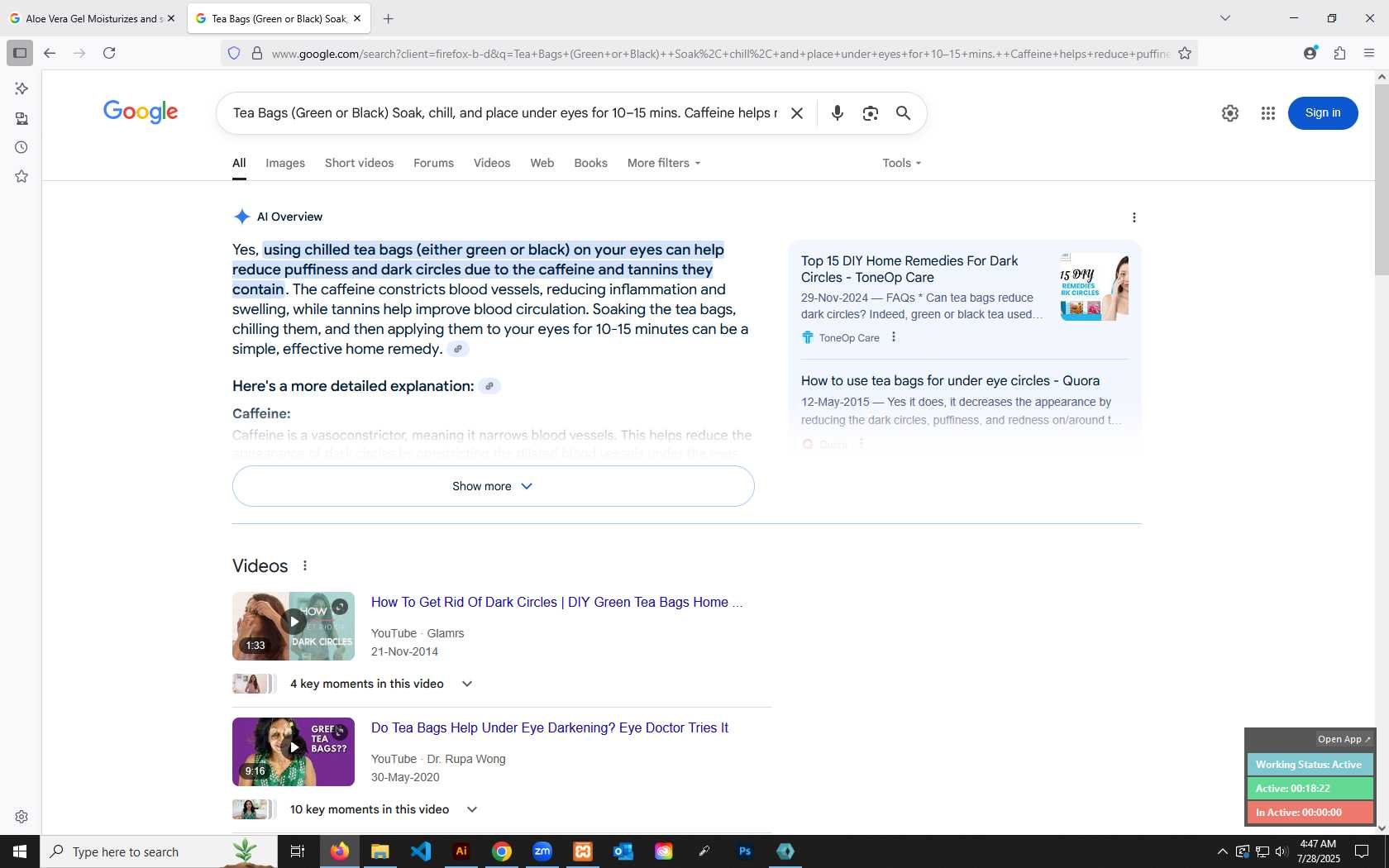
Task: Expand AI Overview with Show more
Action: point(493,486)
